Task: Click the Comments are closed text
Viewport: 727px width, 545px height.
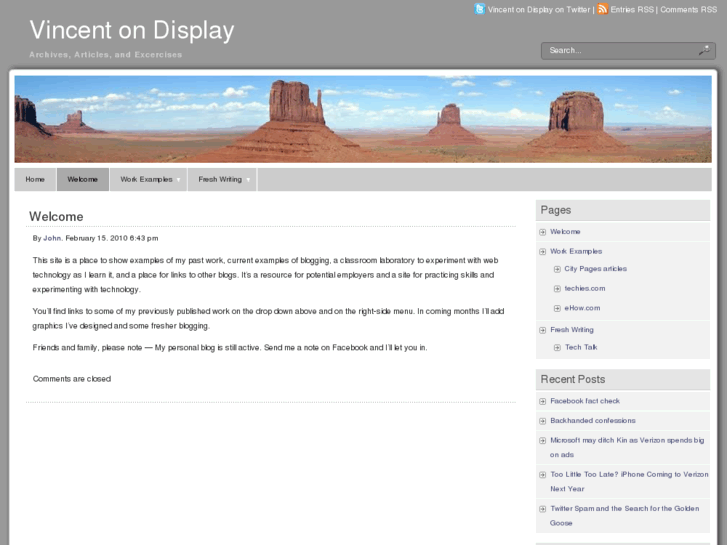Action: click(x=72, y=379)
